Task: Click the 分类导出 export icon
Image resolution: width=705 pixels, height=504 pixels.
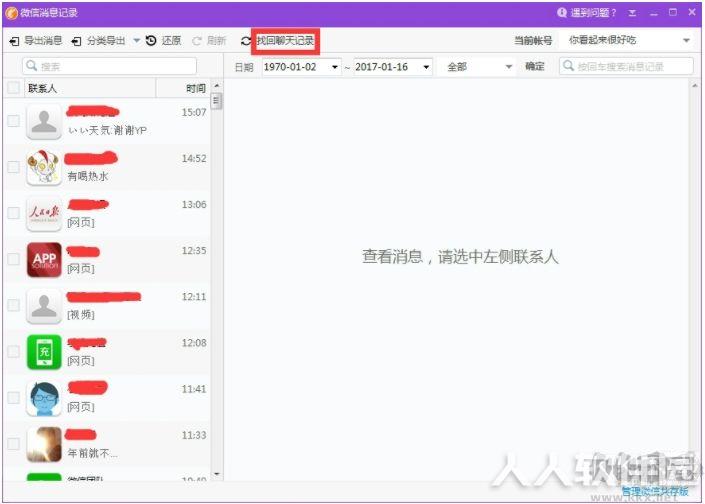Action: 76,41
